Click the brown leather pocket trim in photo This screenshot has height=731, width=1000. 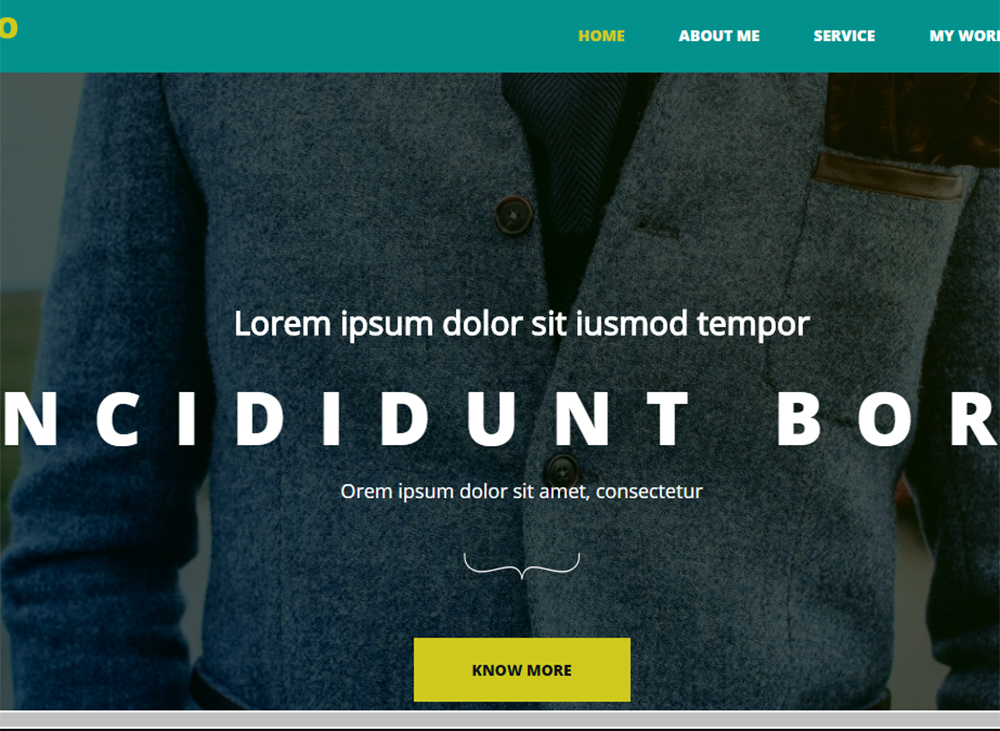(889, 177)
